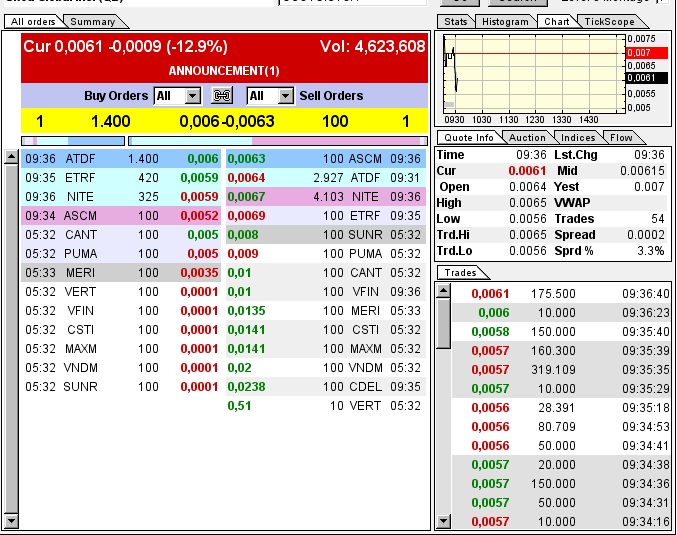
Task: Switch to the TickScope tab
Action: point(608,21)
